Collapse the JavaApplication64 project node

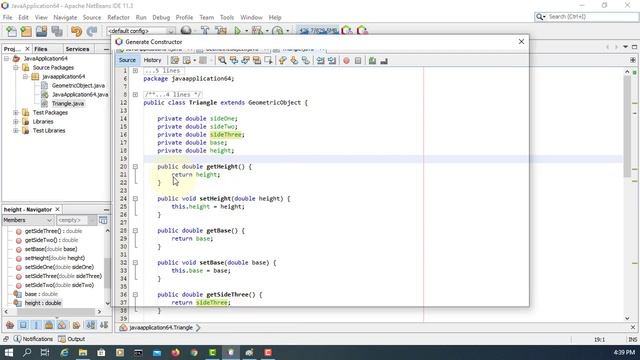coord(7,58)
